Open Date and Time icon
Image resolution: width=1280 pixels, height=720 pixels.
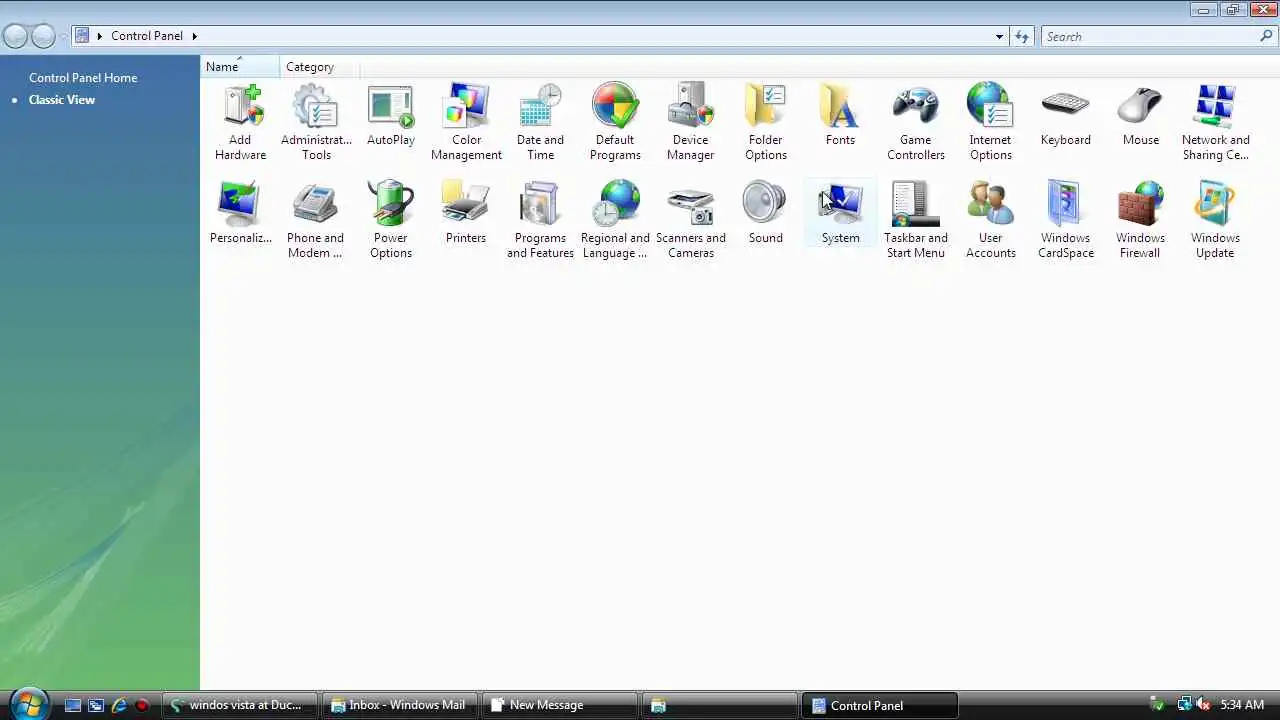[540, 122]
